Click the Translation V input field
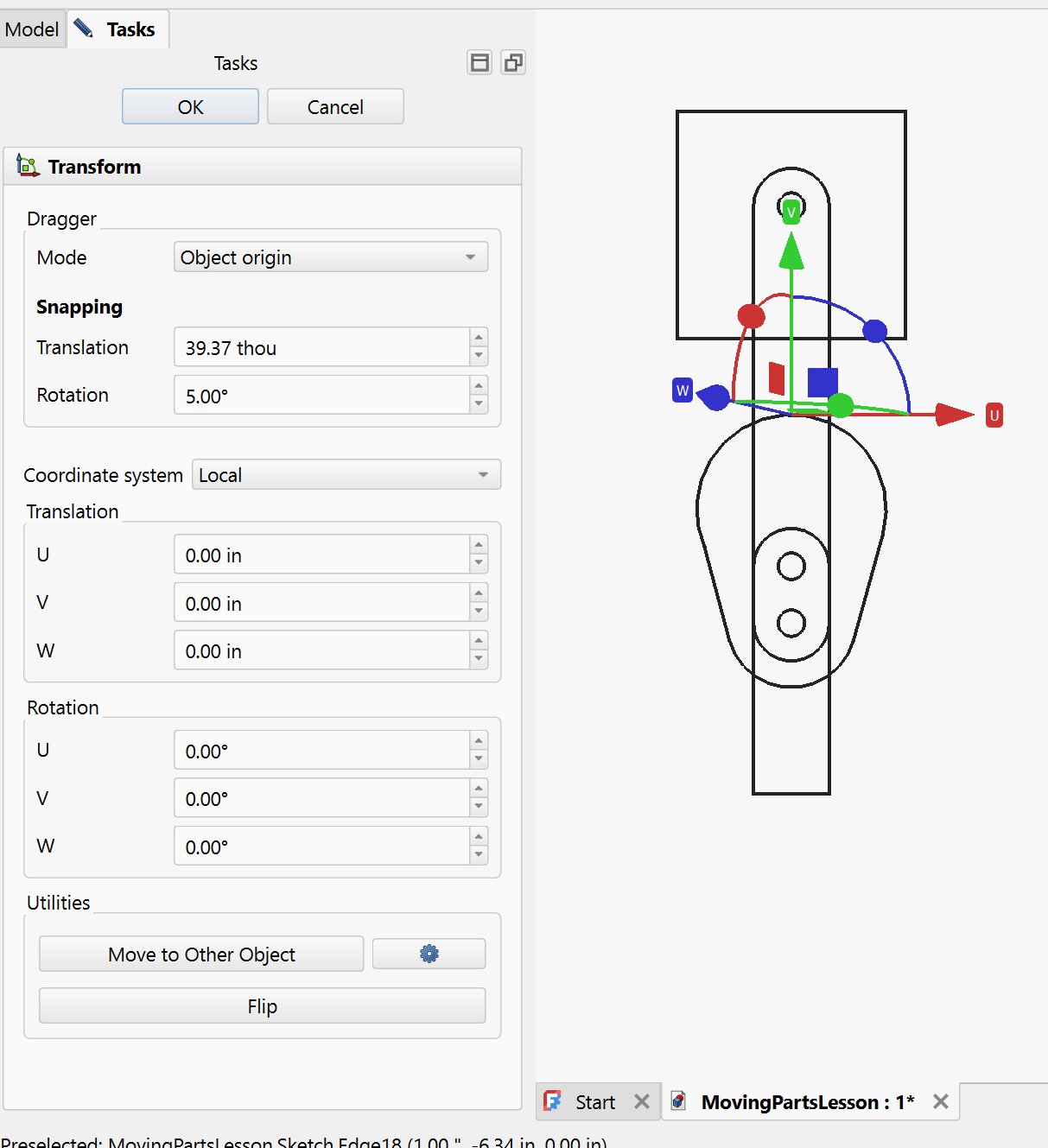The image size is (1048, 1148). pyautogui.click(x=321, y=603)
